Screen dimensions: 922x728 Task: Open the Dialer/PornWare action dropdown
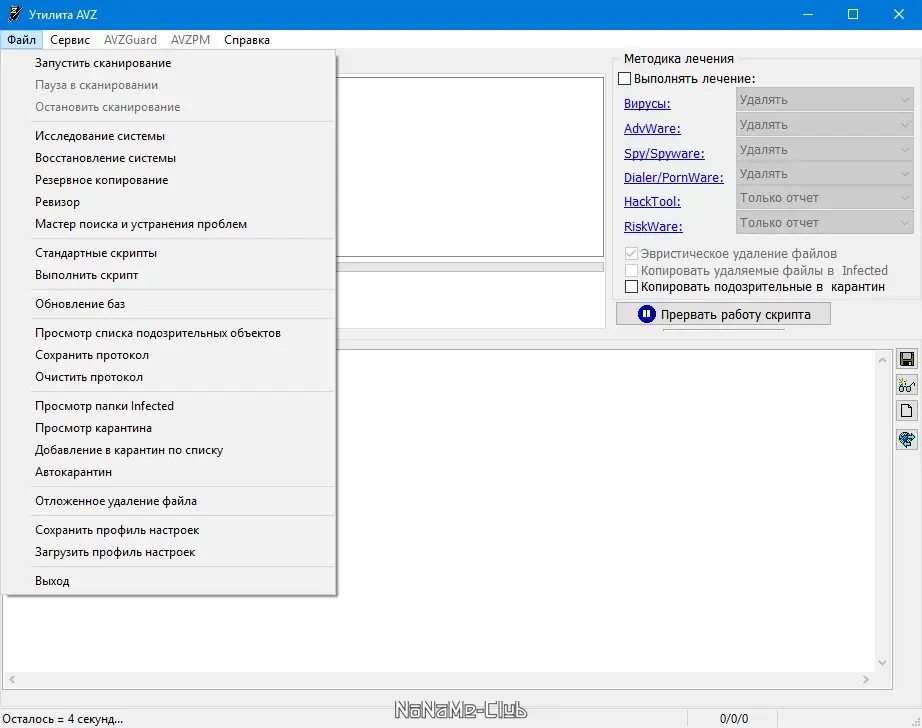[824, 174]
